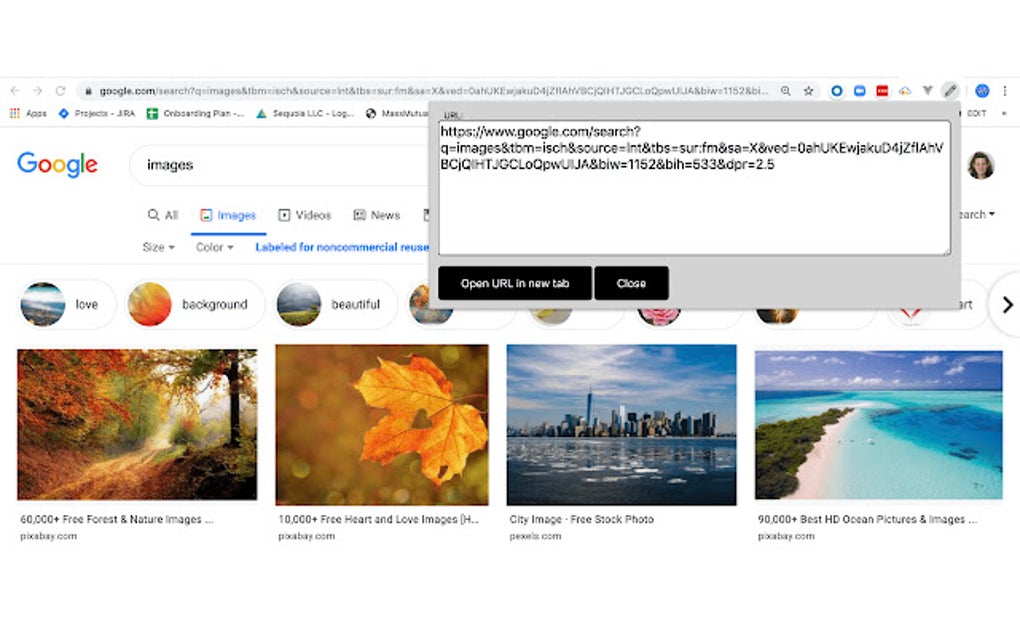Click the right chevron to see more chips
Image resolution: width=1020 pixels, height=638 pixels.
1006,306
